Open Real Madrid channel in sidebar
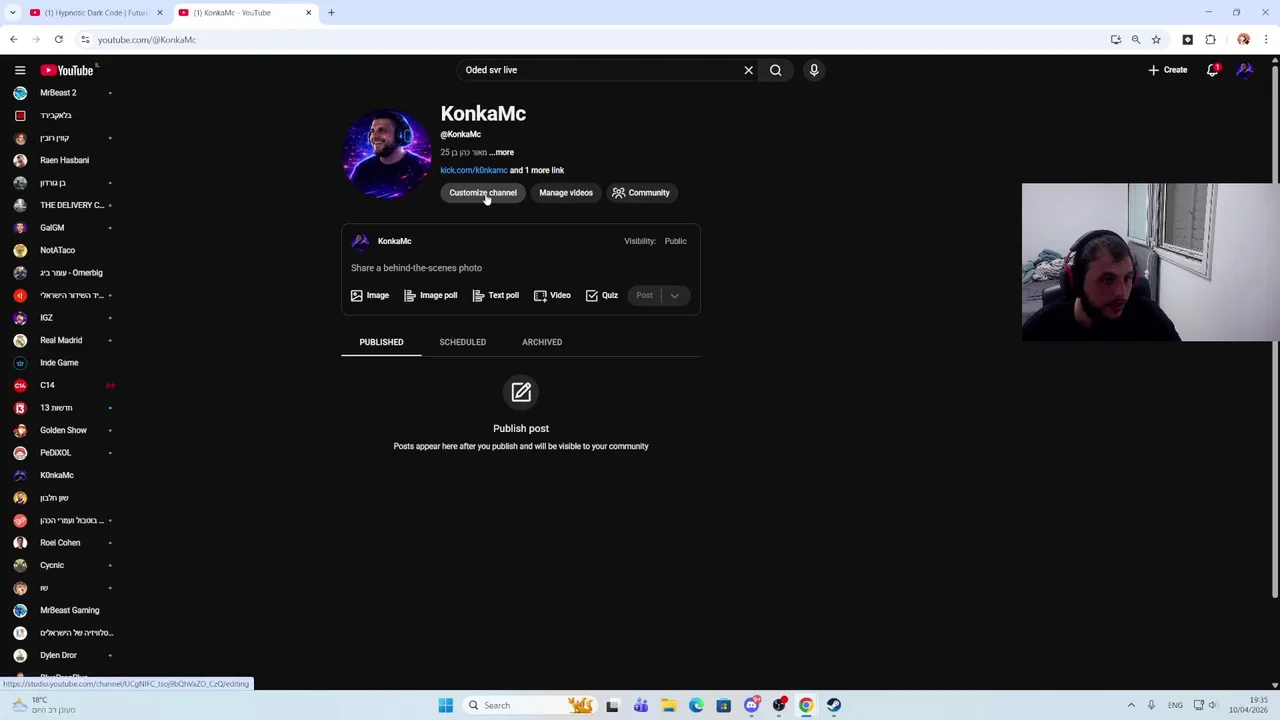The image size is (1280, 720). pyautogui.click(x=60, y=340)
